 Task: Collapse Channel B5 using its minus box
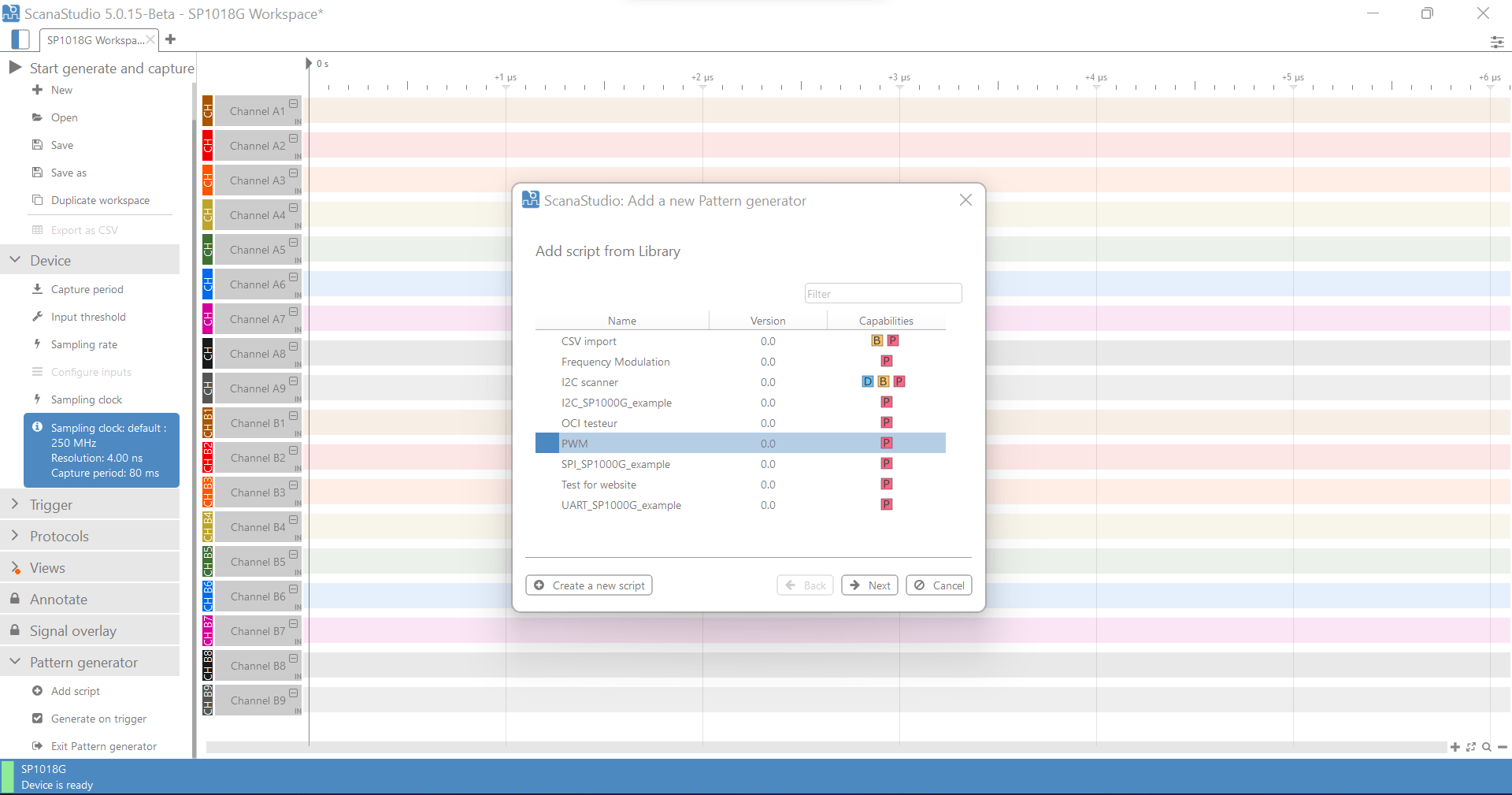(293, 555)
